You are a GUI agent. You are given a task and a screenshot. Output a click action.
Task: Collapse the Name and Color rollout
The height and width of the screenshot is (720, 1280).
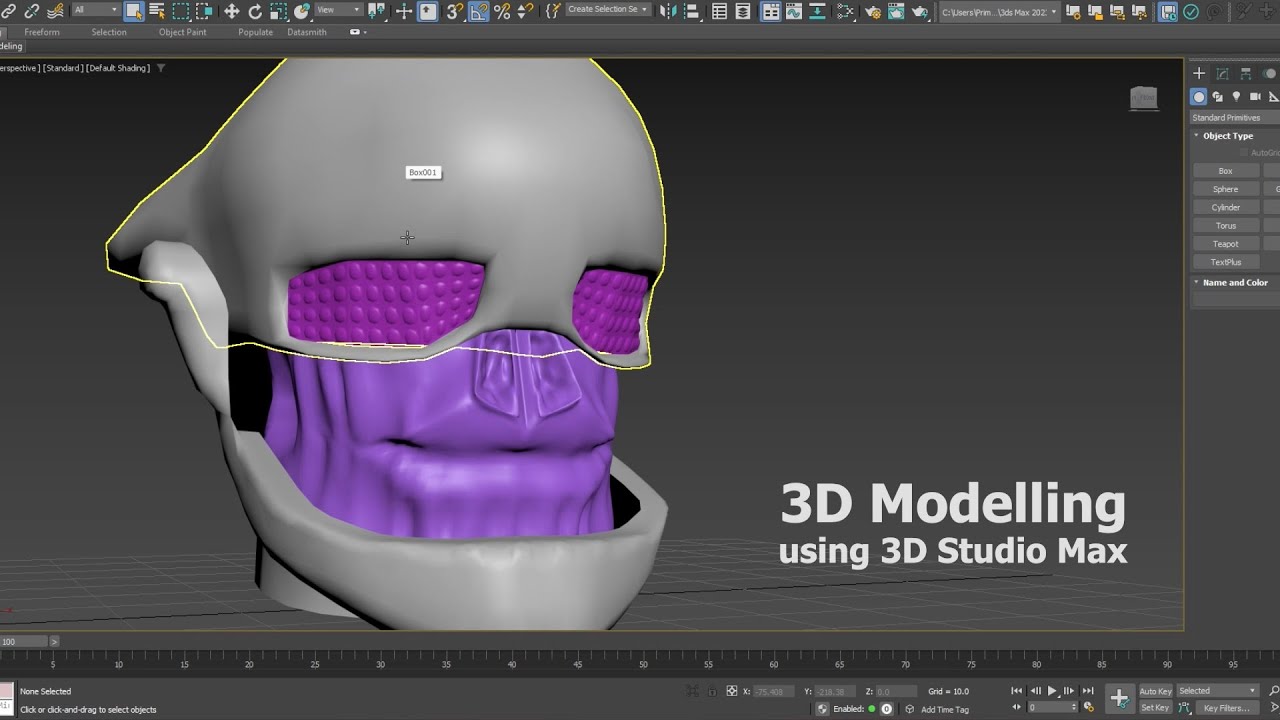(1235, 283)
